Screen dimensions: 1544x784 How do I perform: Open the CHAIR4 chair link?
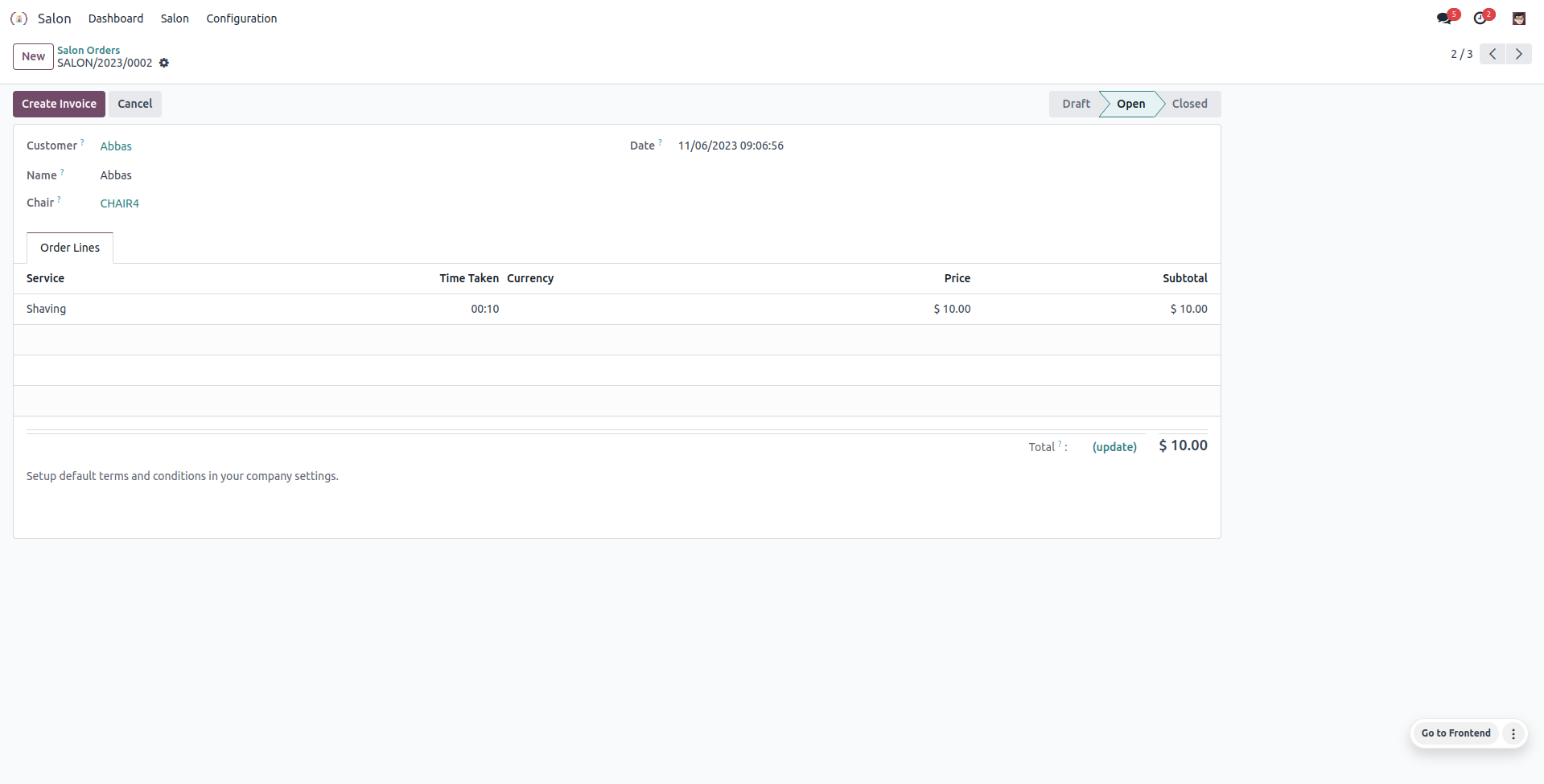click(120, 203)
